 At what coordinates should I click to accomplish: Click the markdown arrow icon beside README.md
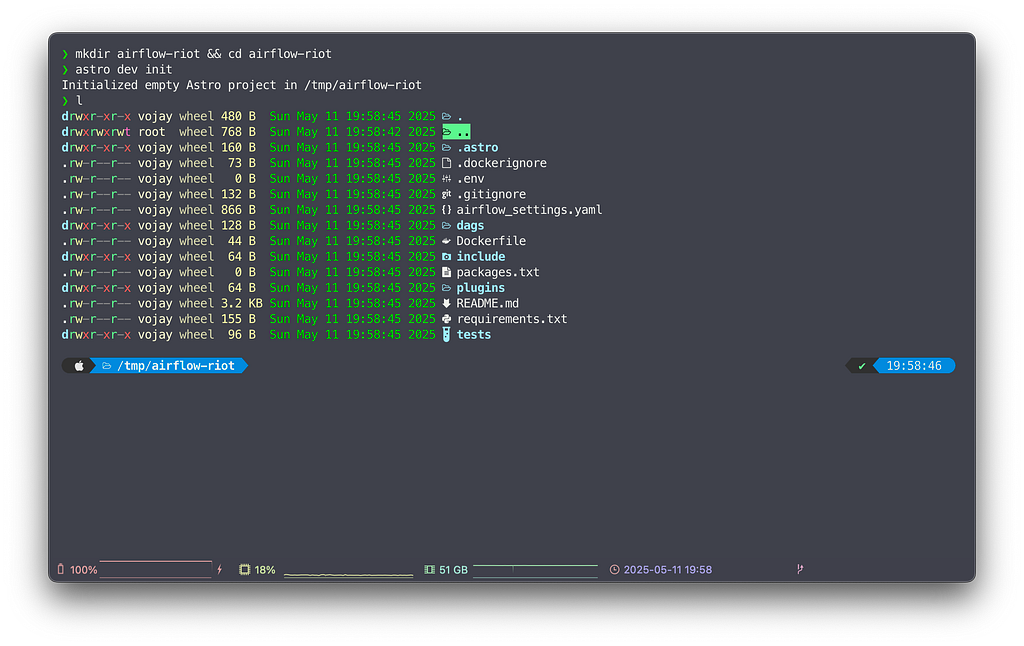pyautogui.click(x=447, y=304)
